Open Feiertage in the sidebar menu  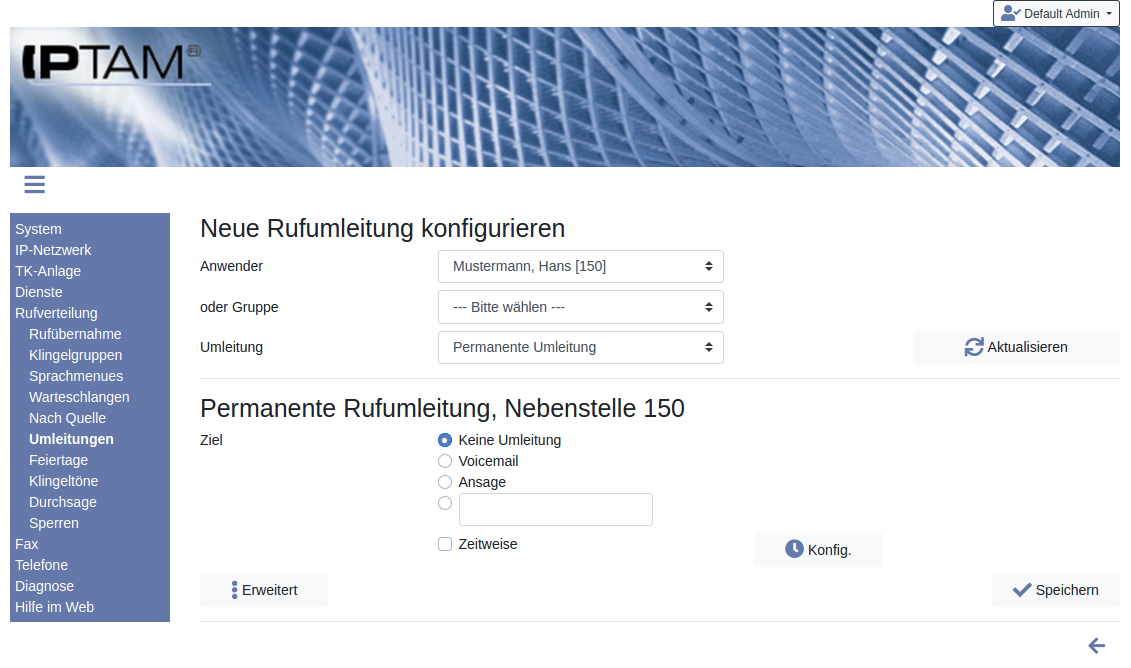coord(58,460)
